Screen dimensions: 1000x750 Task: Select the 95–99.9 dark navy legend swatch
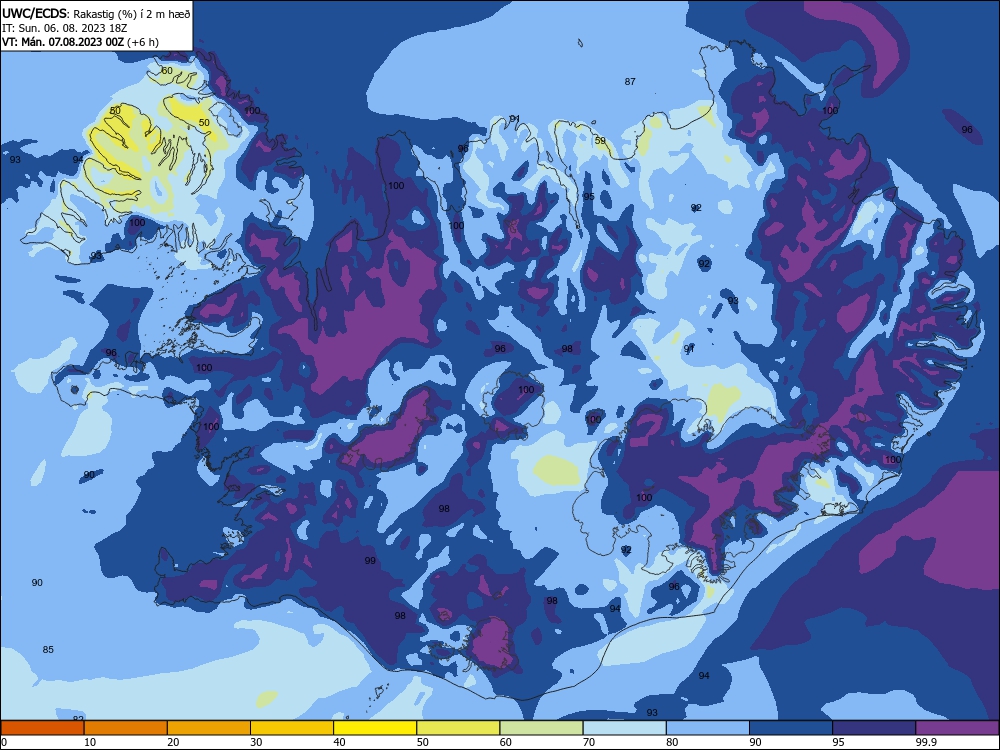[874, 728]
